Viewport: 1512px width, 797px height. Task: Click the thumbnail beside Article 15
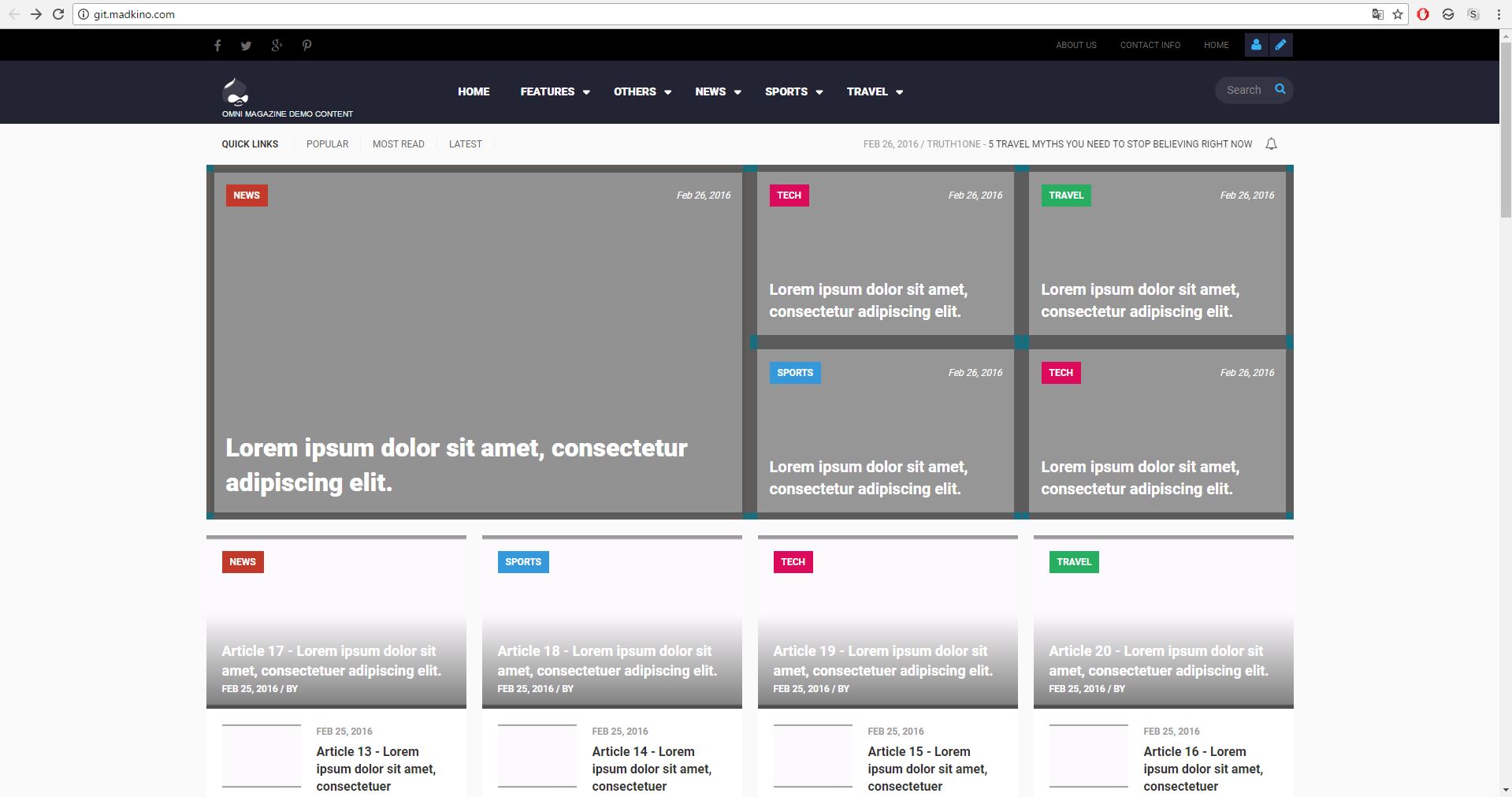[813, 756]
